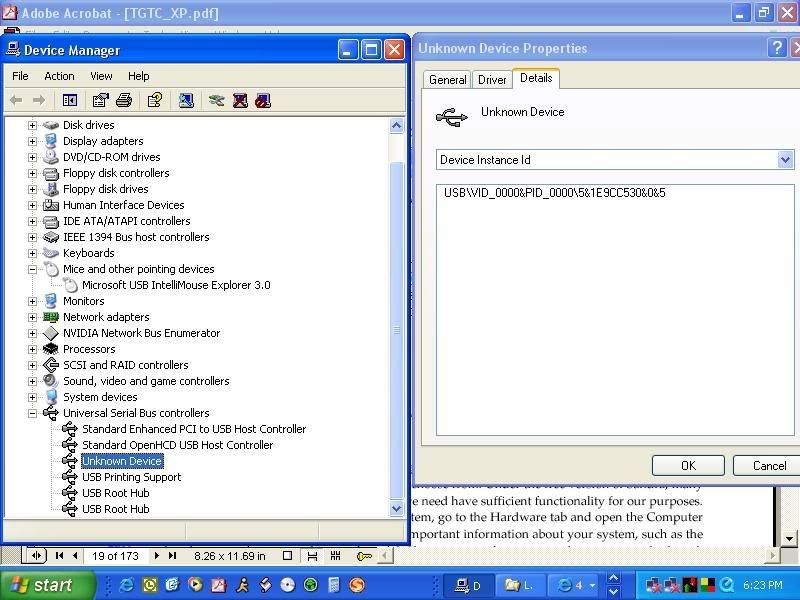This screenshot has height=600, width=800.
Task: Click the context help question-mark button
Action: 777,48
